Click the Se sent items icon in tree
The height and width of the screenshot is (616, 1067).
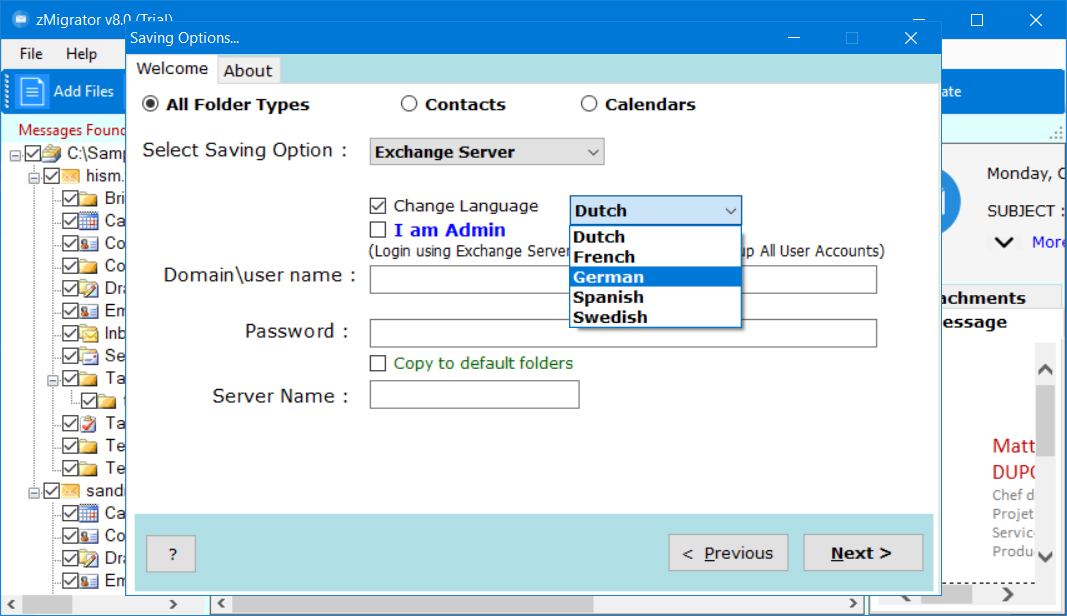[88, 356]
